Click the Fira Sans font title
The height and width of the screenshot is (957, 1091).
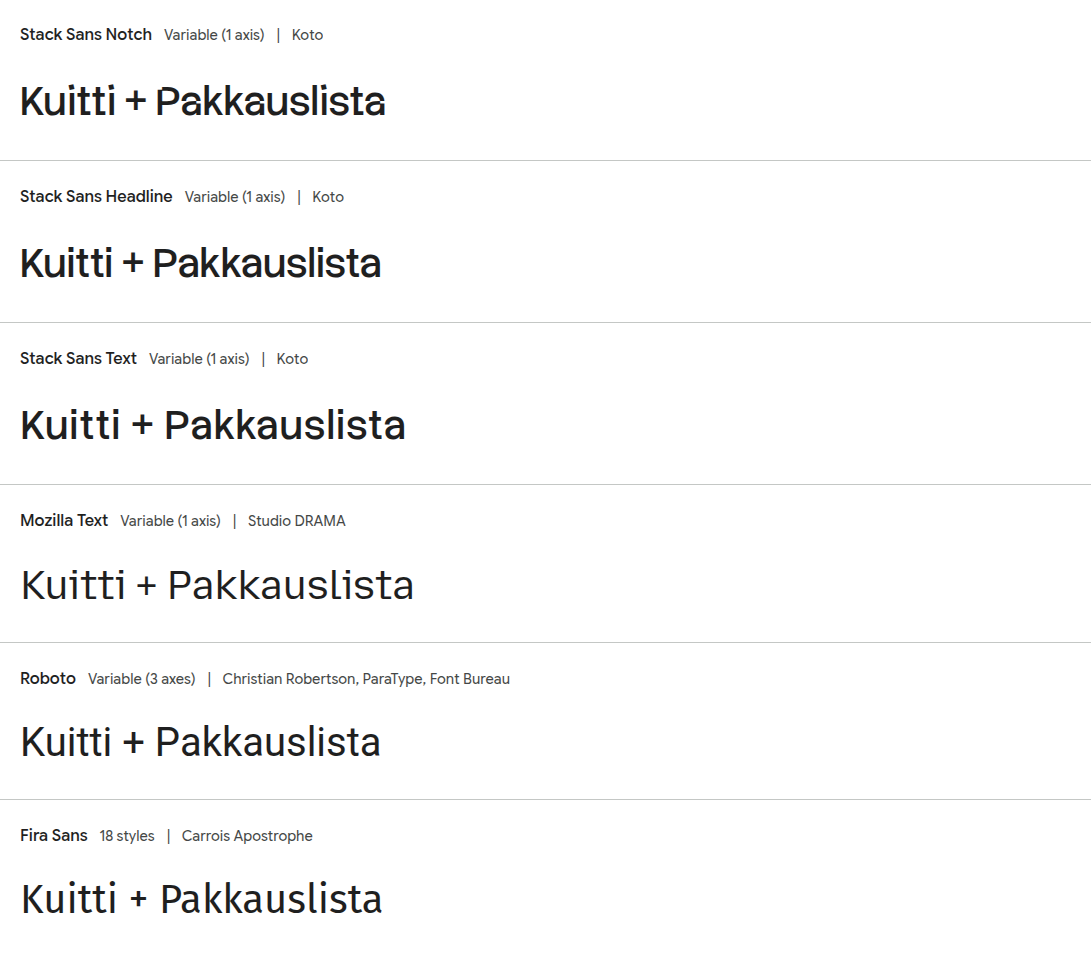coord(54,836)
